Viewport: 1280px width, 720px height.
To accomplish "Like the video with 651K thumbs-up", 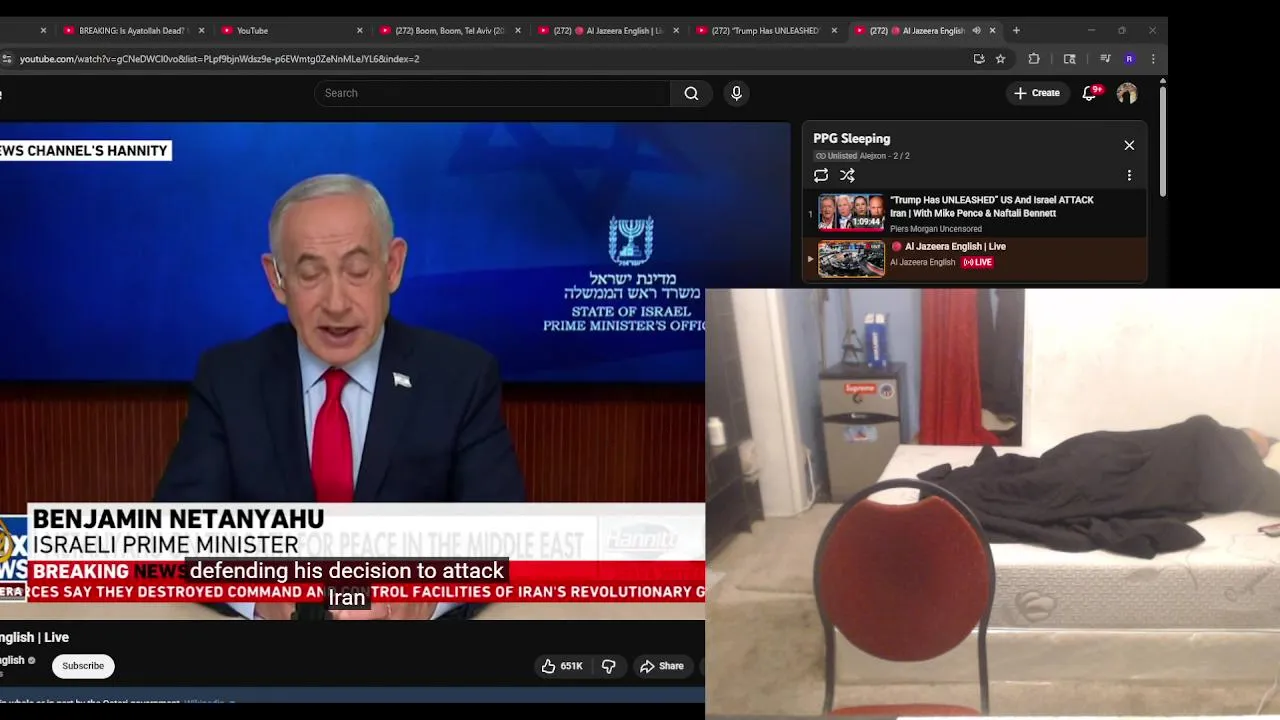I will click(x=562, y=666).
